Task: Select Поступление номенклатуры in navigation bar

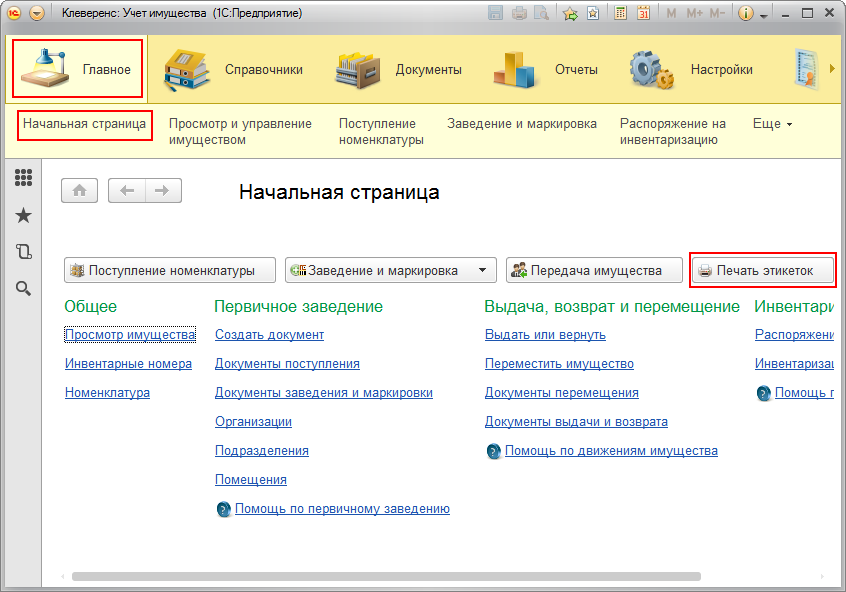Action: 381,132
